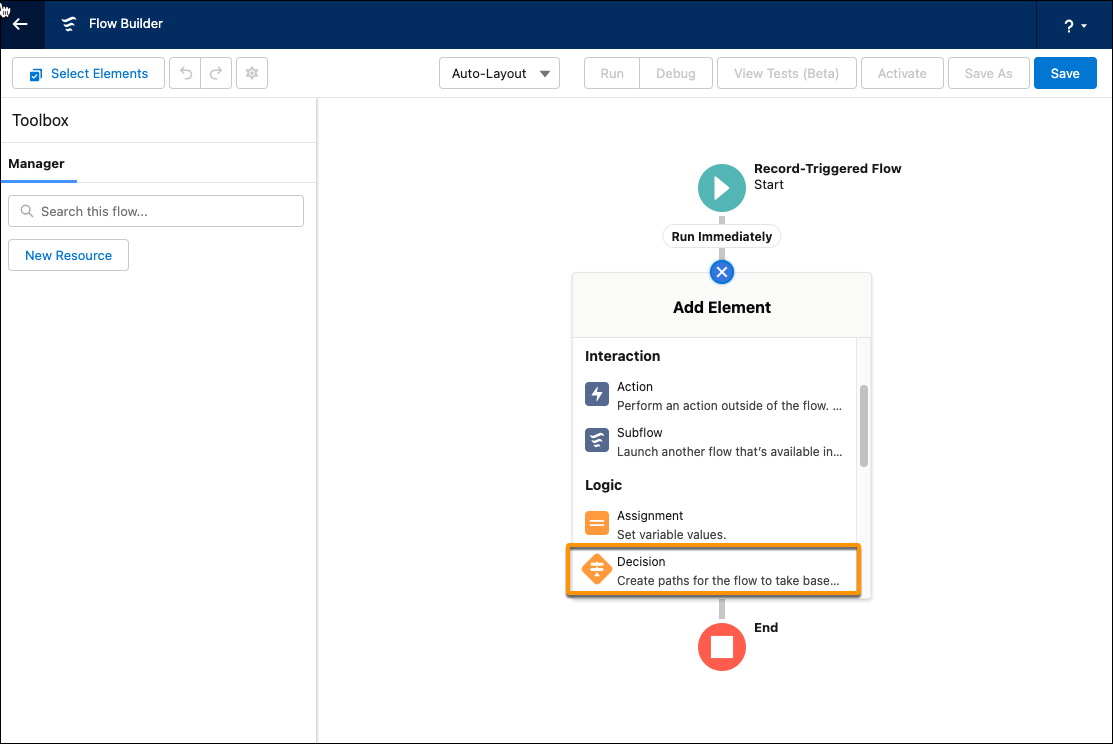The width and height of the screenshot is (1113, 744).
Task: Click the Run button
Action: tap(612, 73)
